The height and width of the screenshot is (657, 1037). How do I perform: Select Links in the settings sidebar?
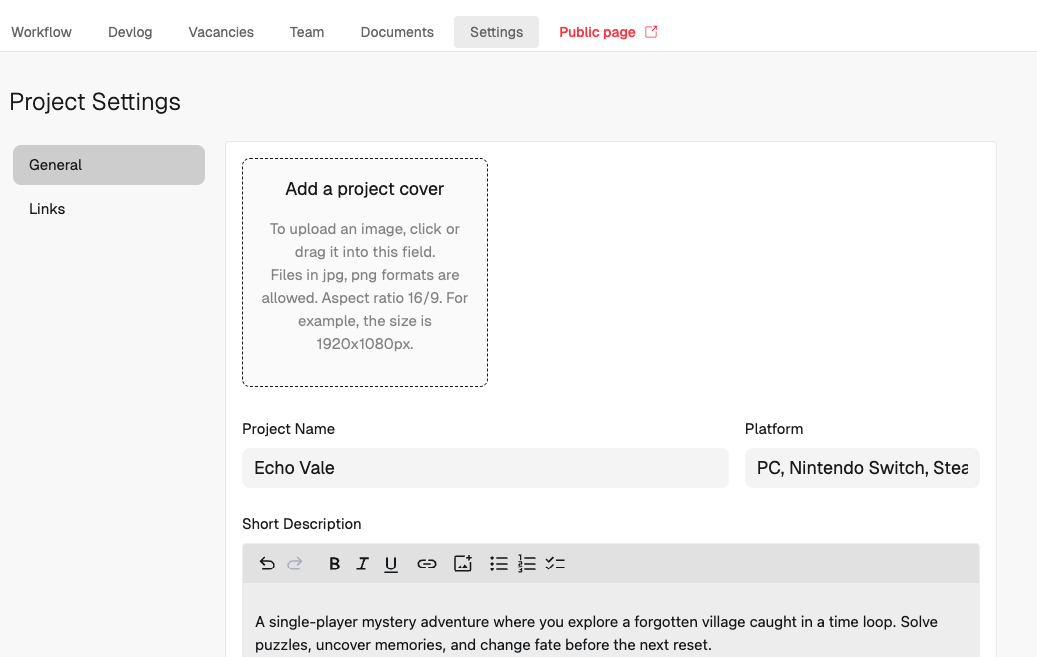coord(47,208)
